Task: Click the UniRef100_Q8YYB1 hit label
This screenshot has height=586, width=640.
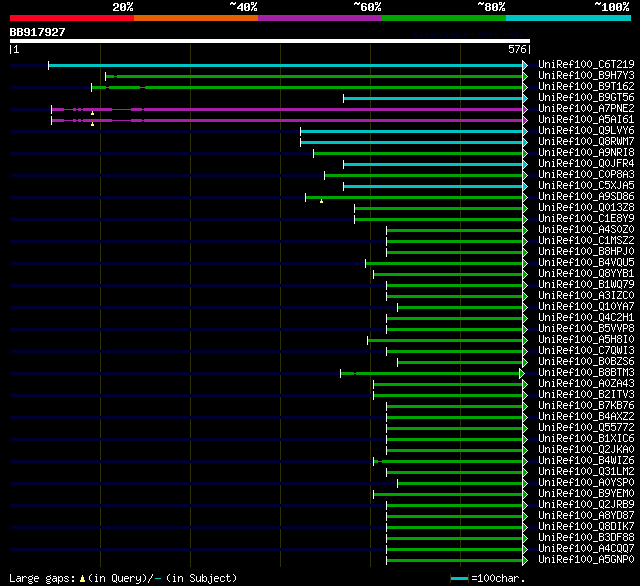Action: pyautogui.click(x=586, y=274)
